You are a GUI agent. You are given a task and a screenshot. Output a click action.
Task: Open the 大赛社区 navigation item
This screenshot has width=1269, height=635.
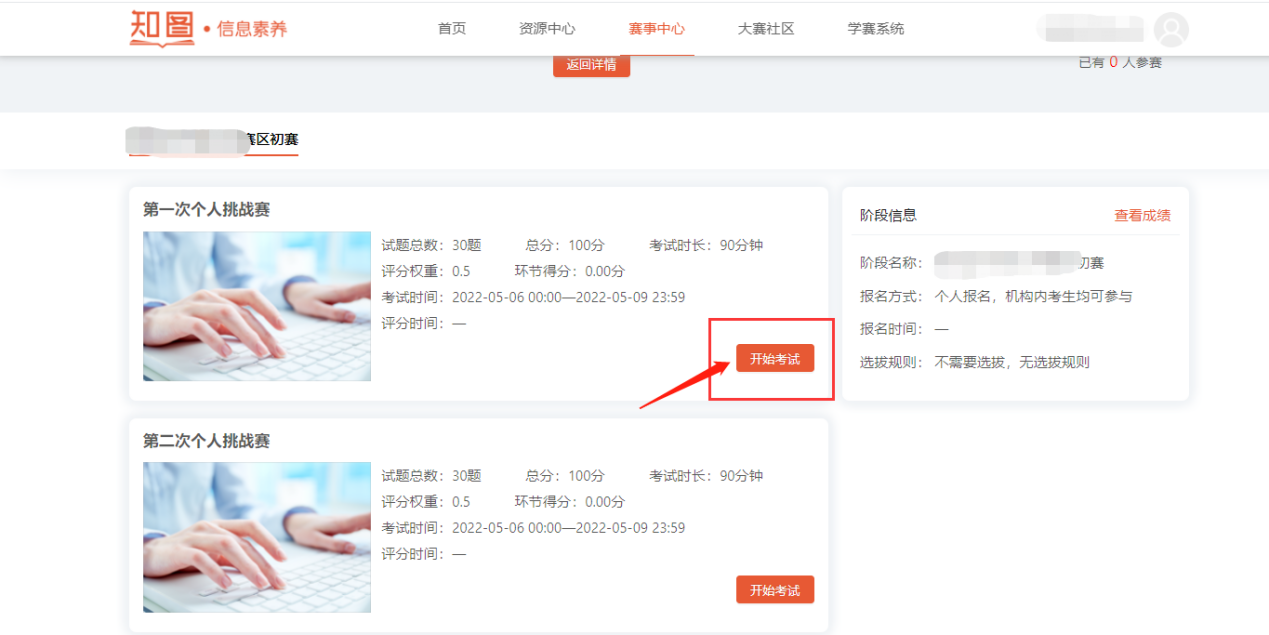click(x=765, y=29)
